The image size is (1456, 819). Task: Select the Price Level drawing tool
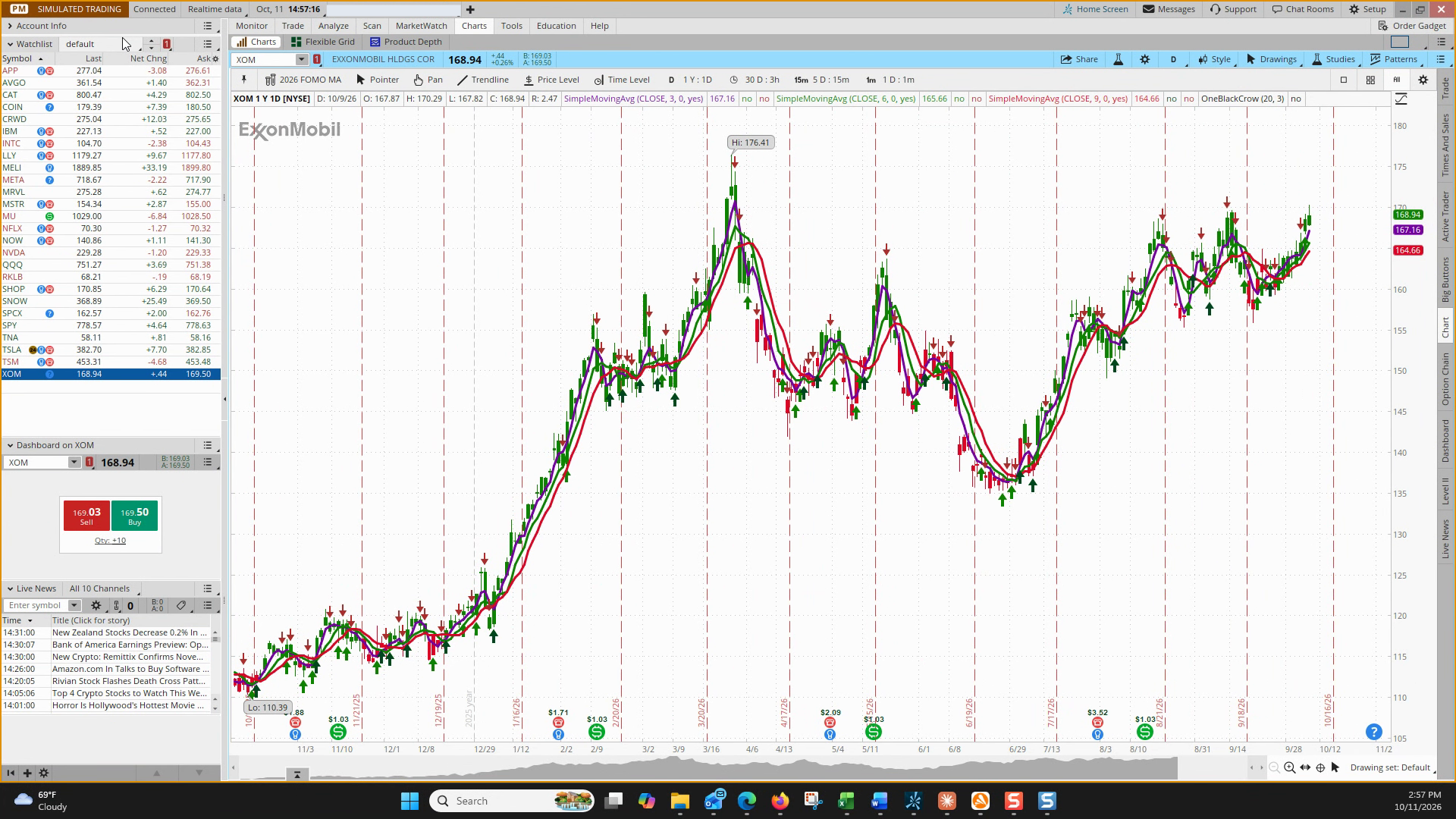(x=551, y=80)
